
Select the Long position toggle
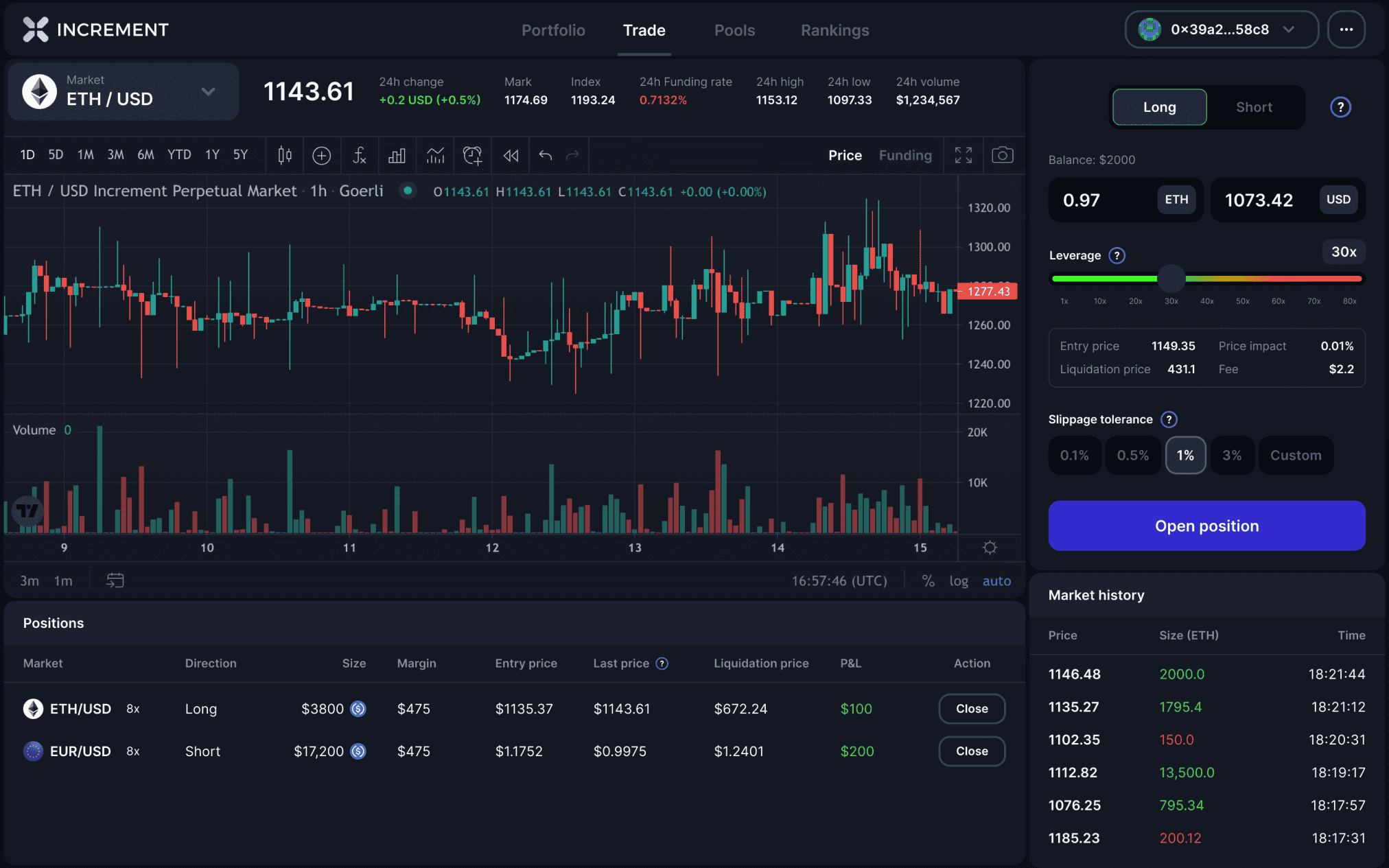tap(1160, 107)
